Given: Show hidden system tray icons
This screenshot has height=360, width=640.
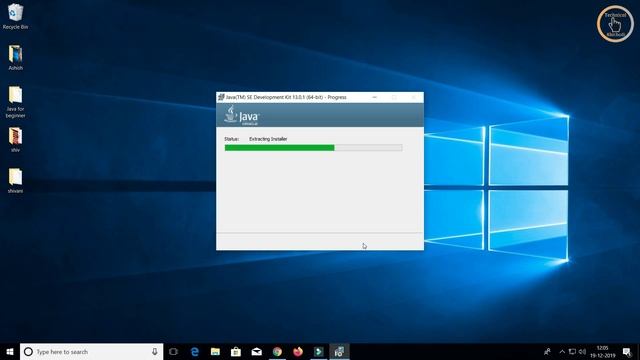Looking at the screenshot, I should (x=562, y=351).
